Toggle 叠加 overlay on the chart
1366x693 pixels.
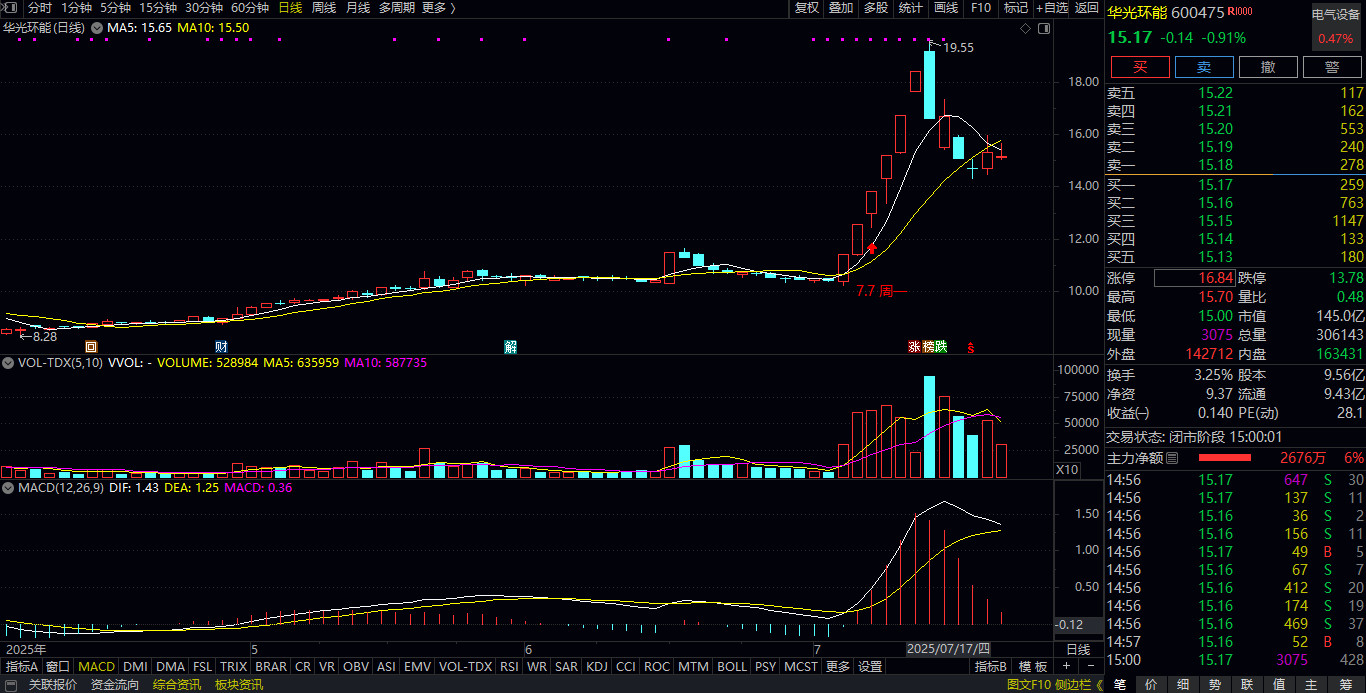[841, 8]
